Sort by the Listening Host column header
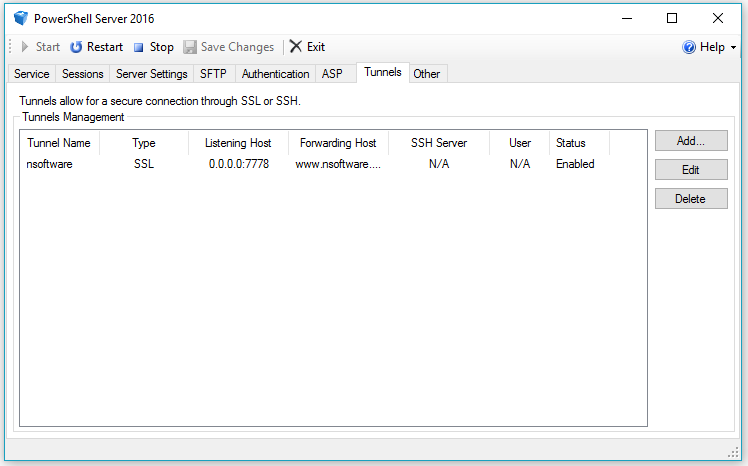The height and width of the screenshot is (466, 748). tap(238, 143)
